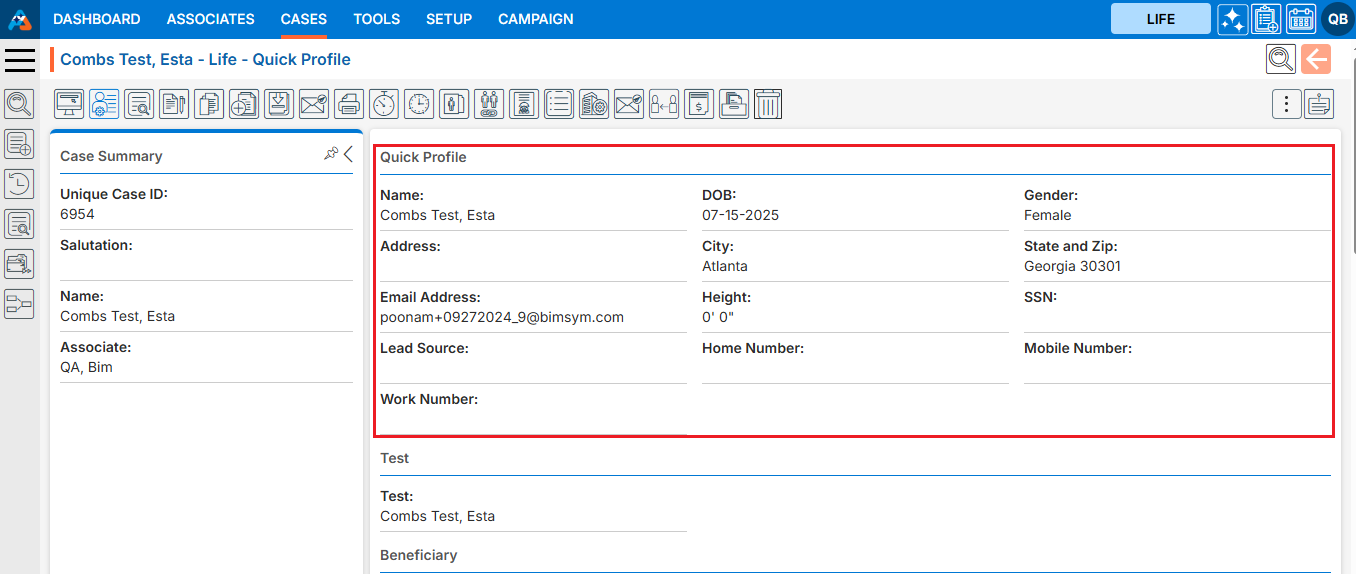Viewport: 1356px width, 574px height.
Task: Open the QB user profile avatar
Action: point(1337,19)
